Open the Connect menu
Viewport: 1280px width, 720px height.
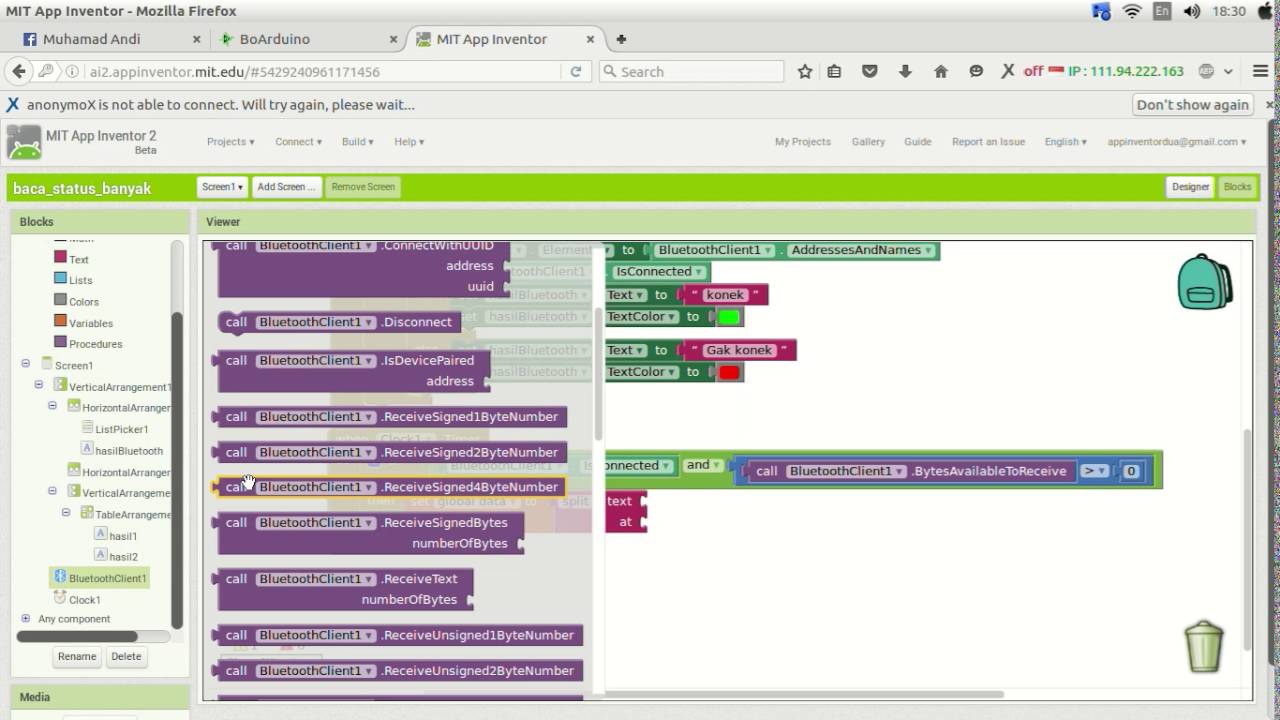[x=298, y=142]
